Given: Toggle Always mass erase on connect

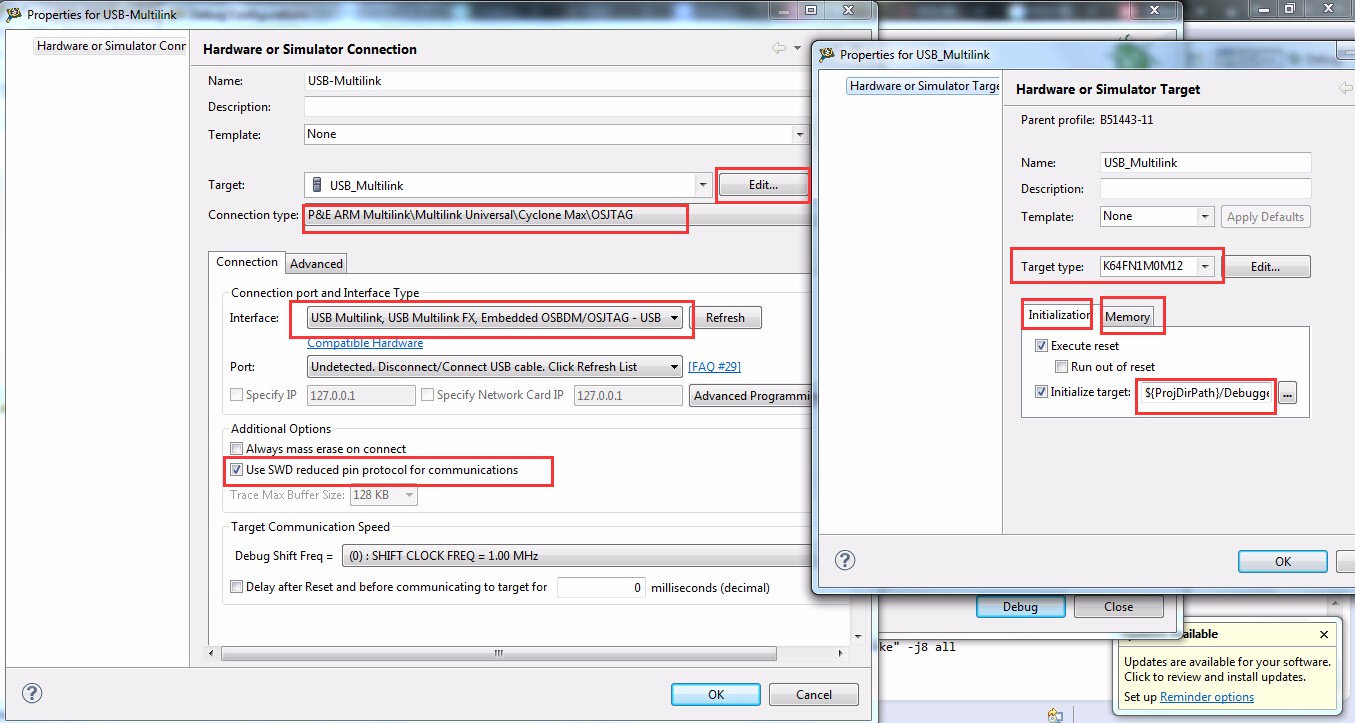Looking at the screenshot, I should pyautogui.click(x=237, y=449).
